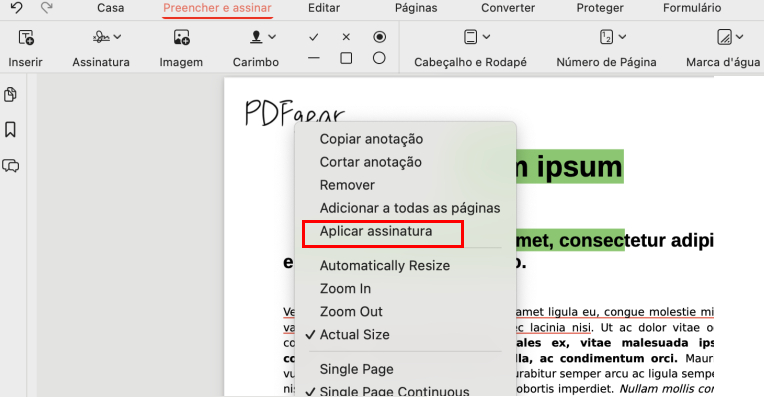Expand the Número de Página dropdown arrow
This screenshot has height=397, width=764.
(622, 37)
